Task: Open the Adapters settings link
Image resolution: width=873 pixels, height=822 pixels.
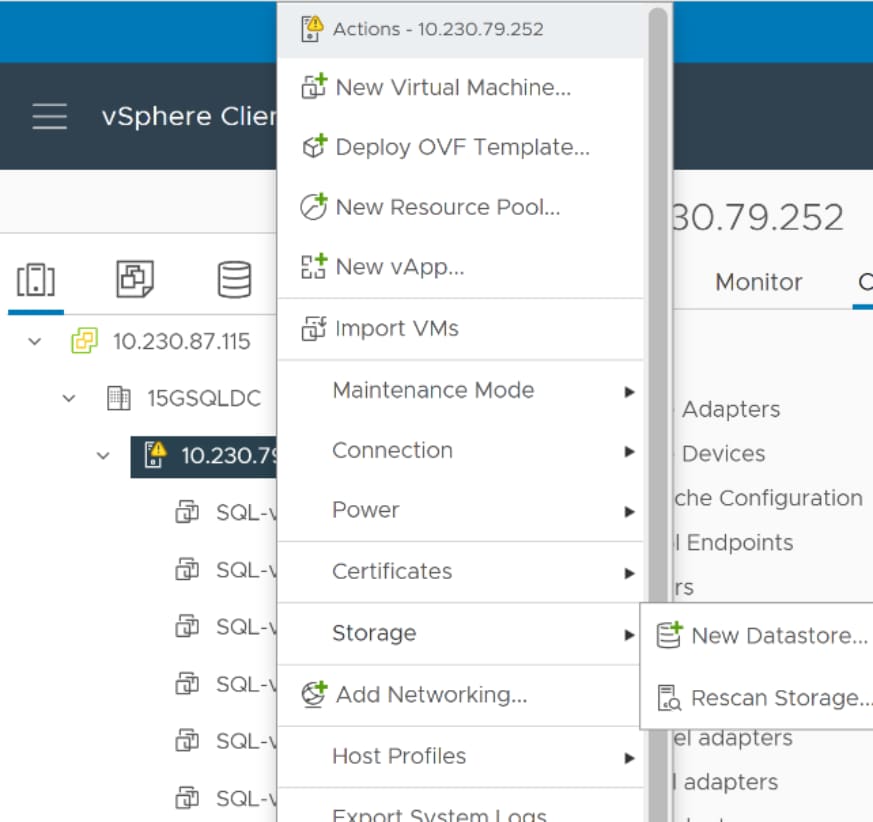Action: [731, 409]
